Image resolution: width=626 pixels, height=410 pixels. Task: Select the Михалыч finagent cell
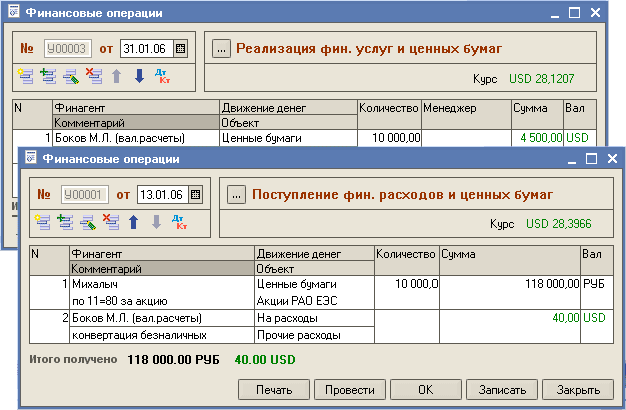click(162, 284)
